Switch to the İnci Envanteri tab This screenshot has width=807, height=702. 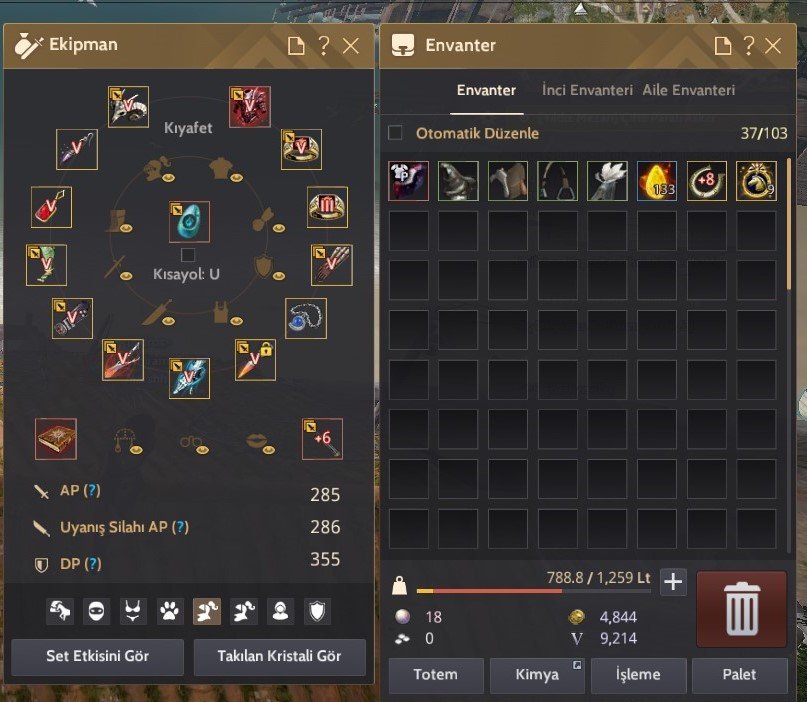pyautogui.click(x=587, y=90)
